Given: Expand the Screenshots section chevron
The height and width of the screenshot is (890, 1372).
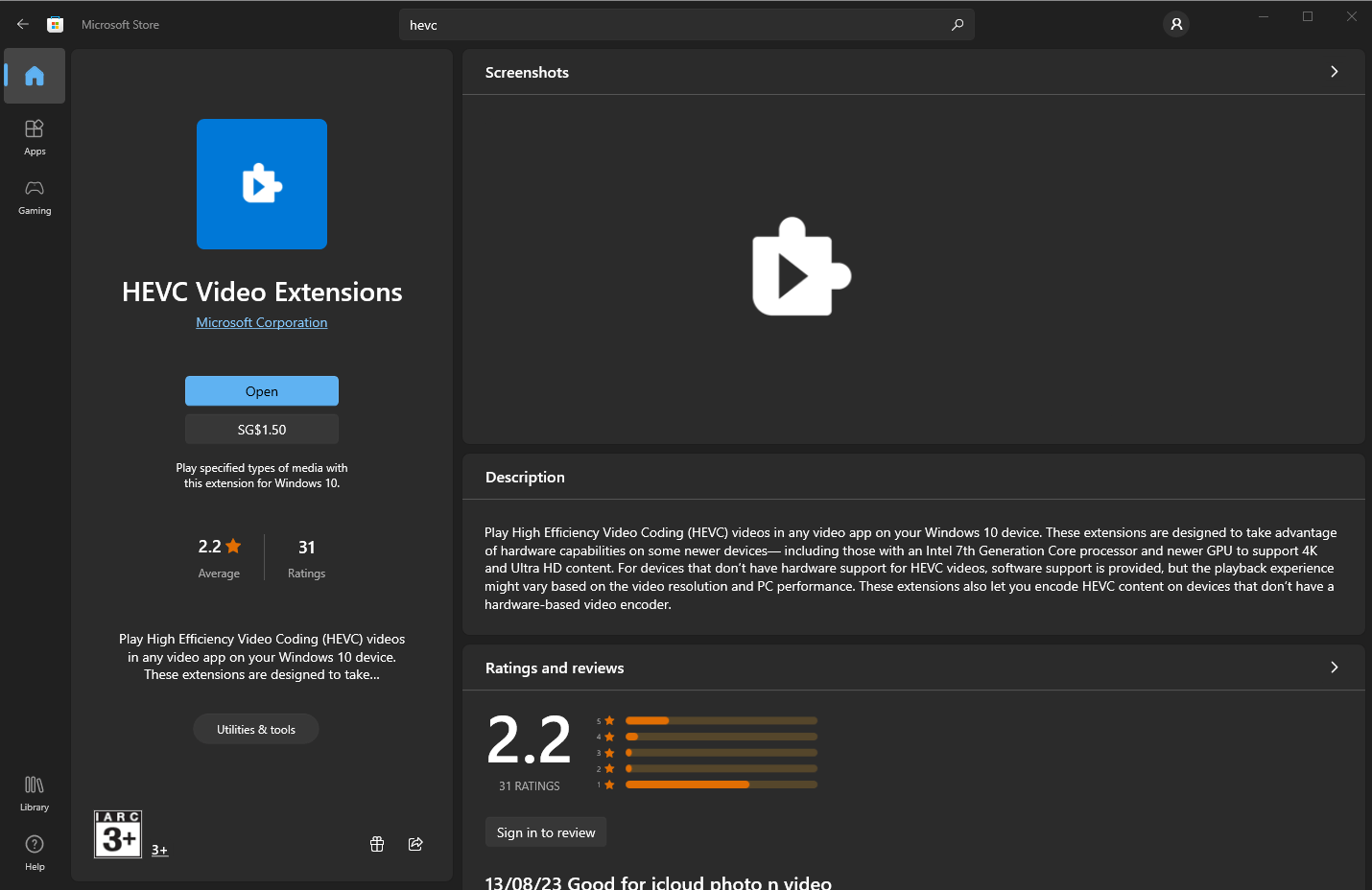Looking at the screenshot, I should tap(1334, 72).
